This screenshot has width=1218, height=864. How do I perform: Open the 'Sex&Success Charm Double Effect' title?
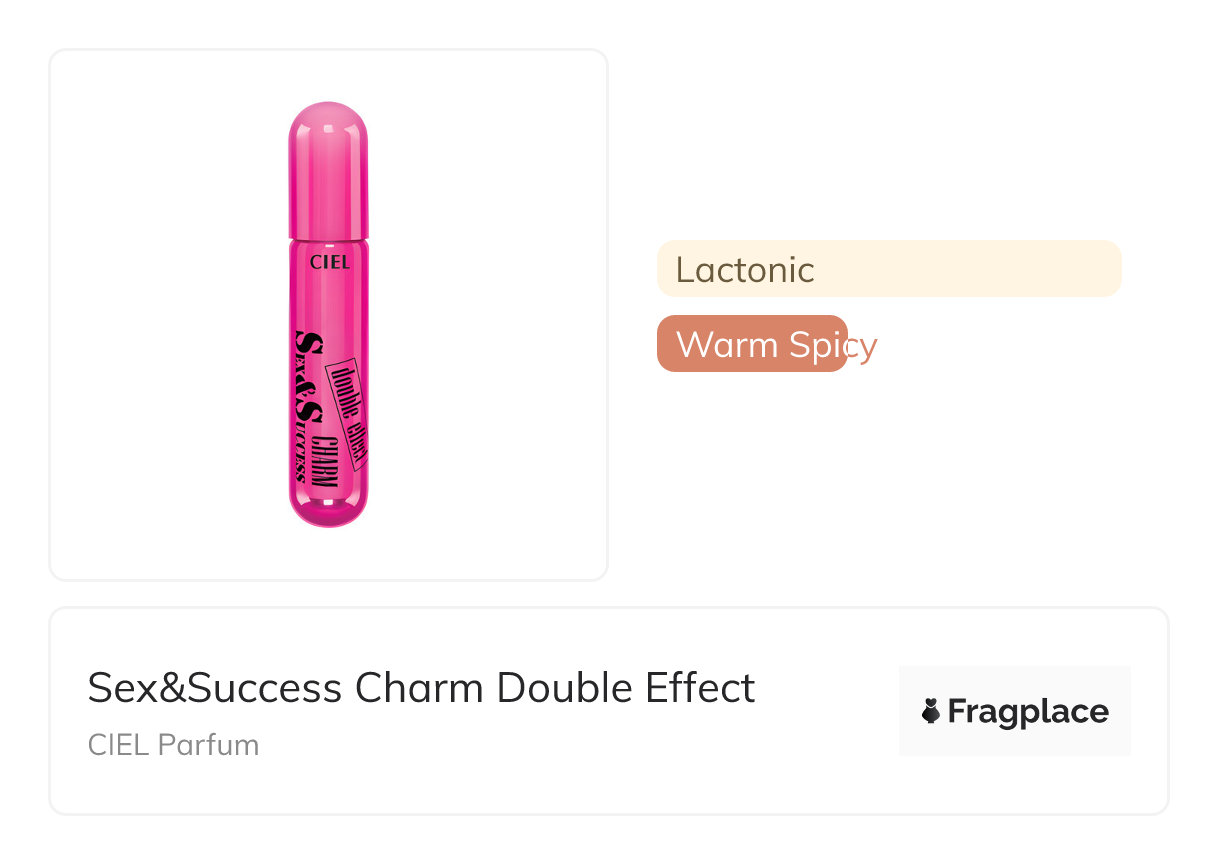click(x=421, y=688)
